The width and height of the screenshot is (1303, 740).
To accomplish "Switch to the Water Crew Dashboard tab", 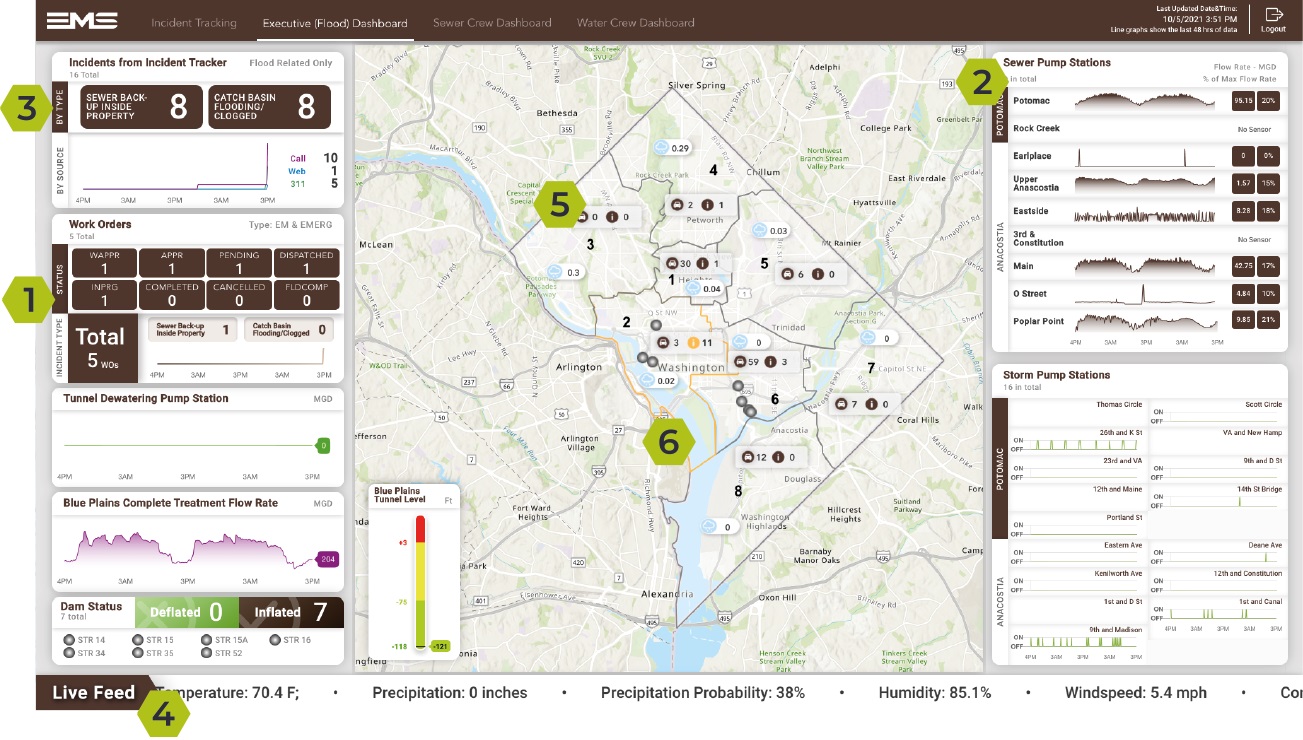I will 636,22.
